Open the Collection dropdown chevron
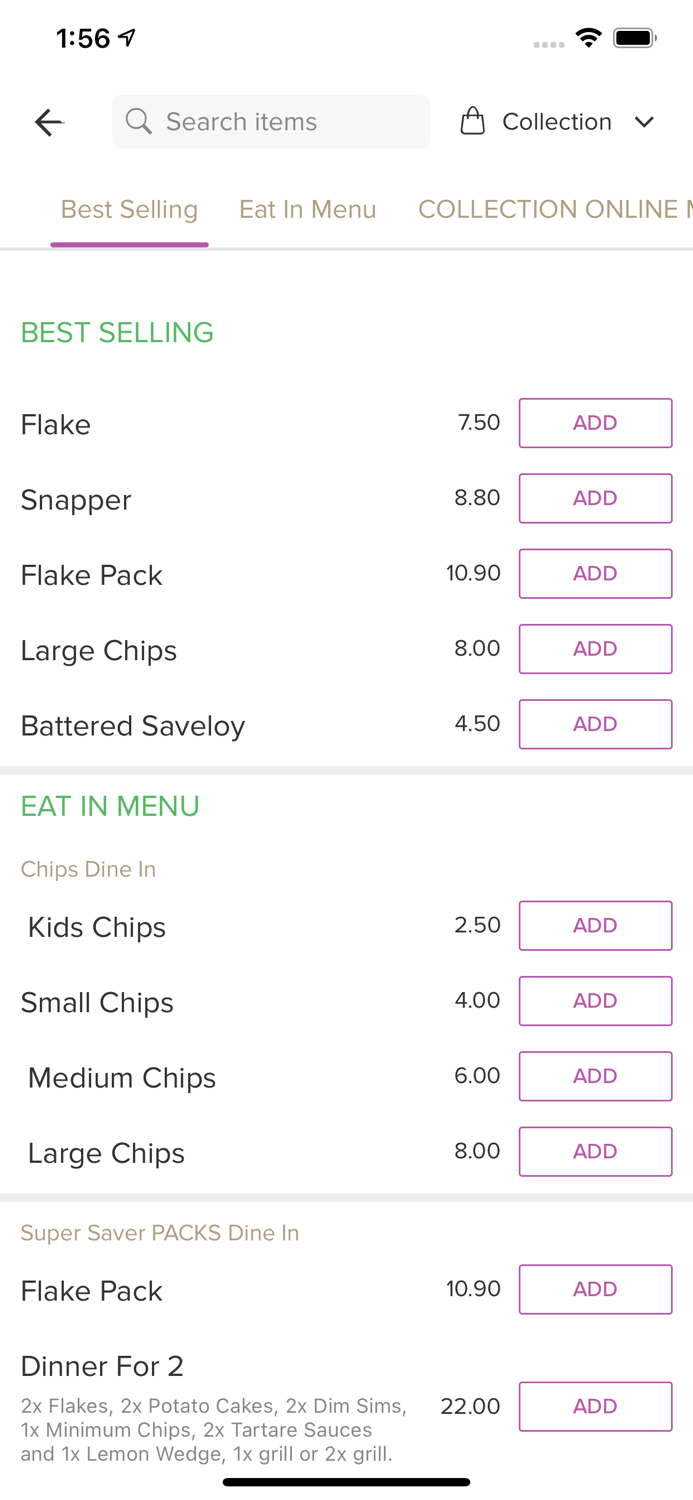693x1500 pixels. pos(644,122)
